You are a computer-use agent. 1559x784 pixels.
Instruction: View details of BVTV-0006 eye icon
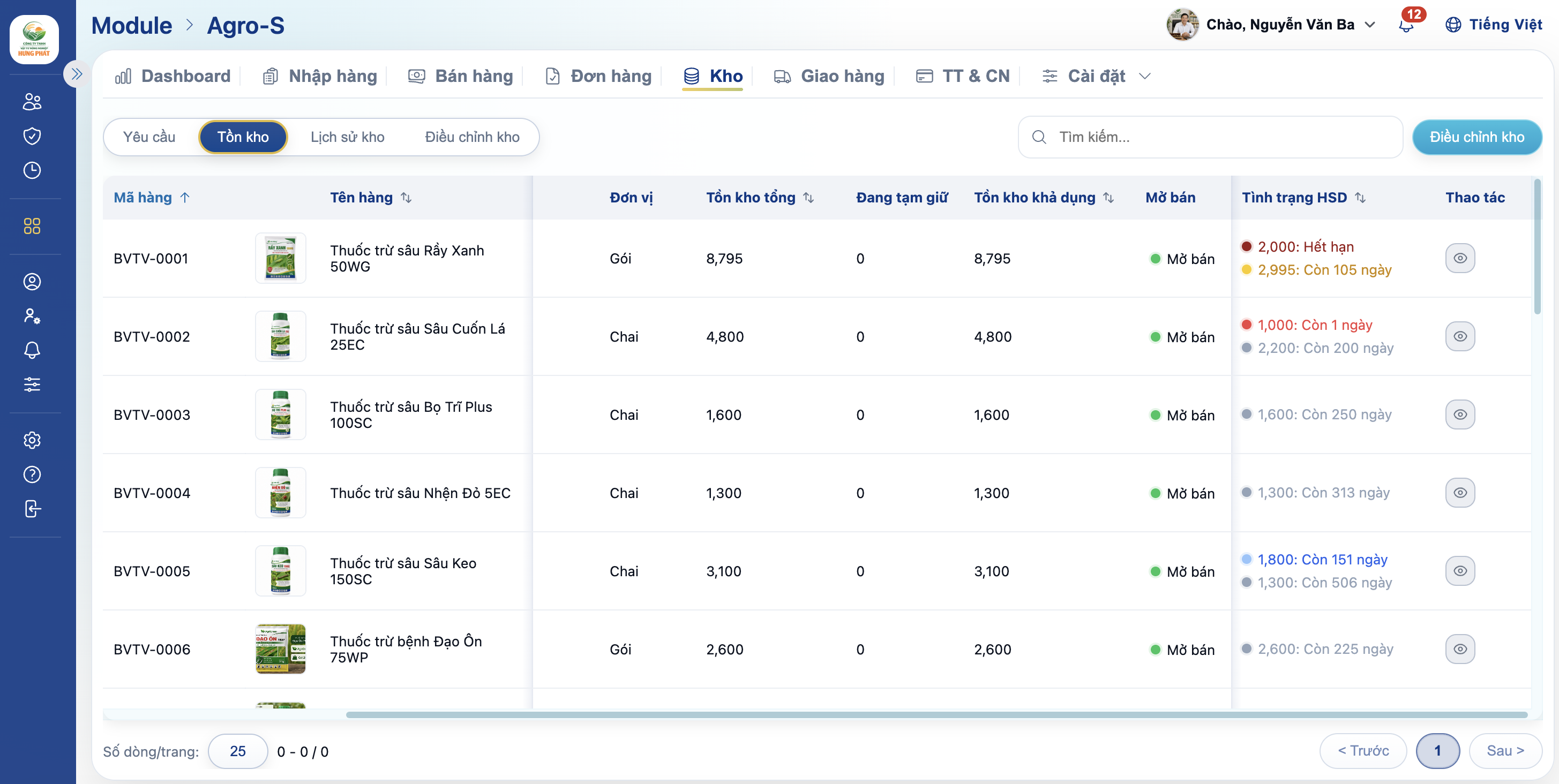tap(1460, 649)
